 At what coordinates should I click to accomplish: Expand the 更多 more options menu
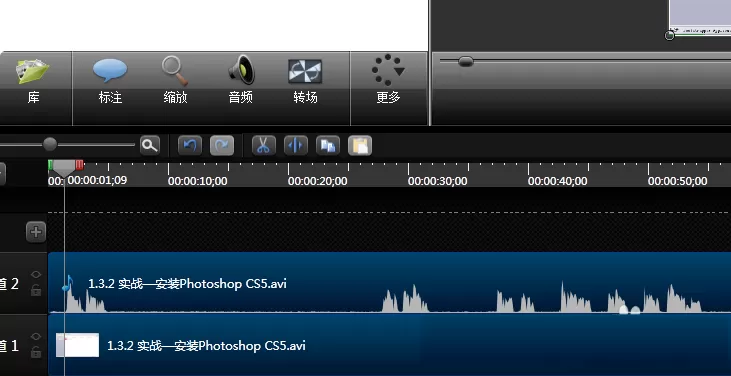pos(388,80)
